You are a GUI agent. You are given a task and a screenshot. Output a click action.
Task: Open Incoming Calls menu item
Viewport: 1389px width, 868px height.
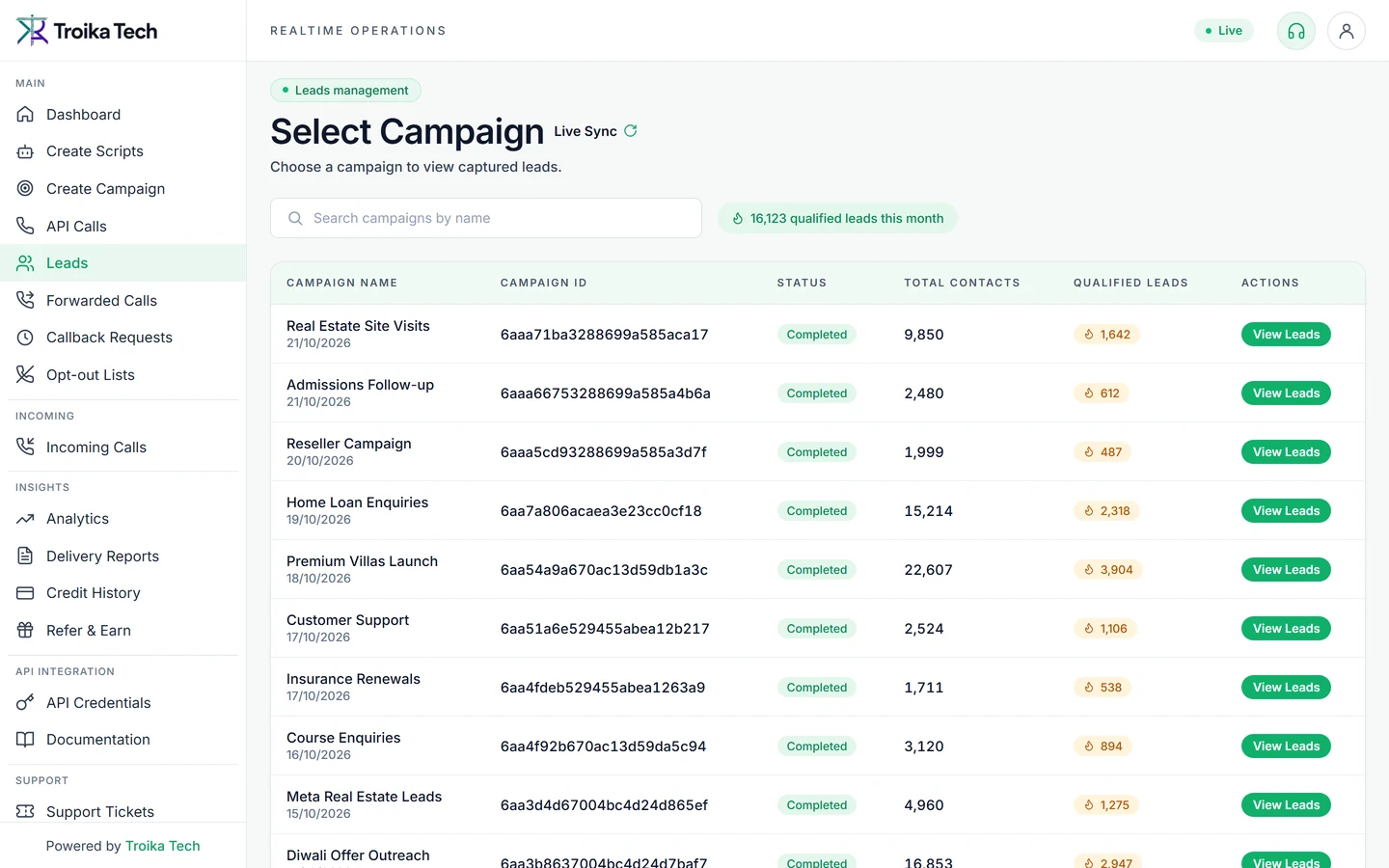(x=123, y=447)
